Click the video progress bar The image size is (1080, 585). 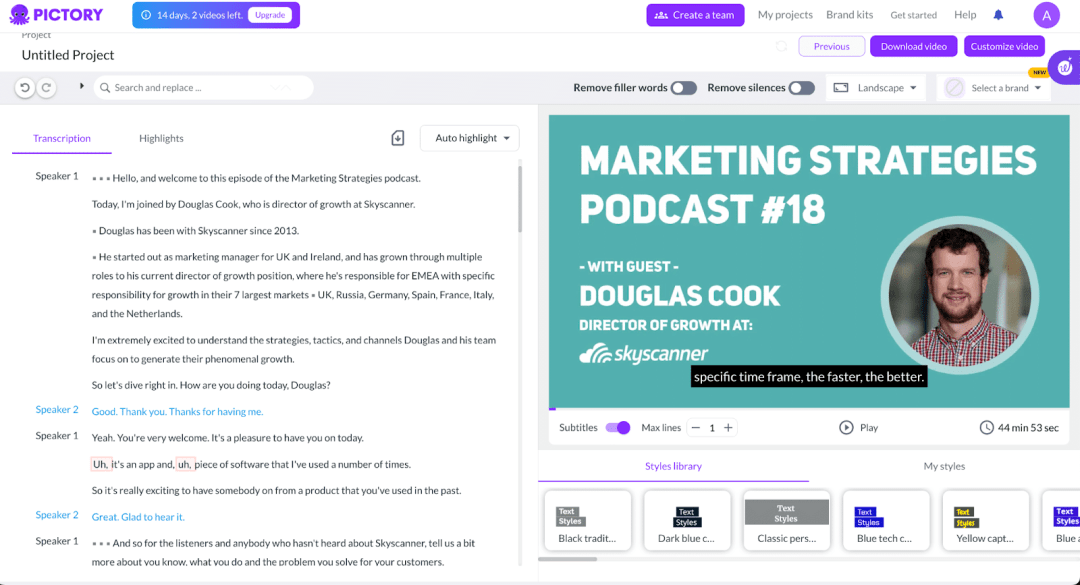pyautogui.click(x=809, y=409)
